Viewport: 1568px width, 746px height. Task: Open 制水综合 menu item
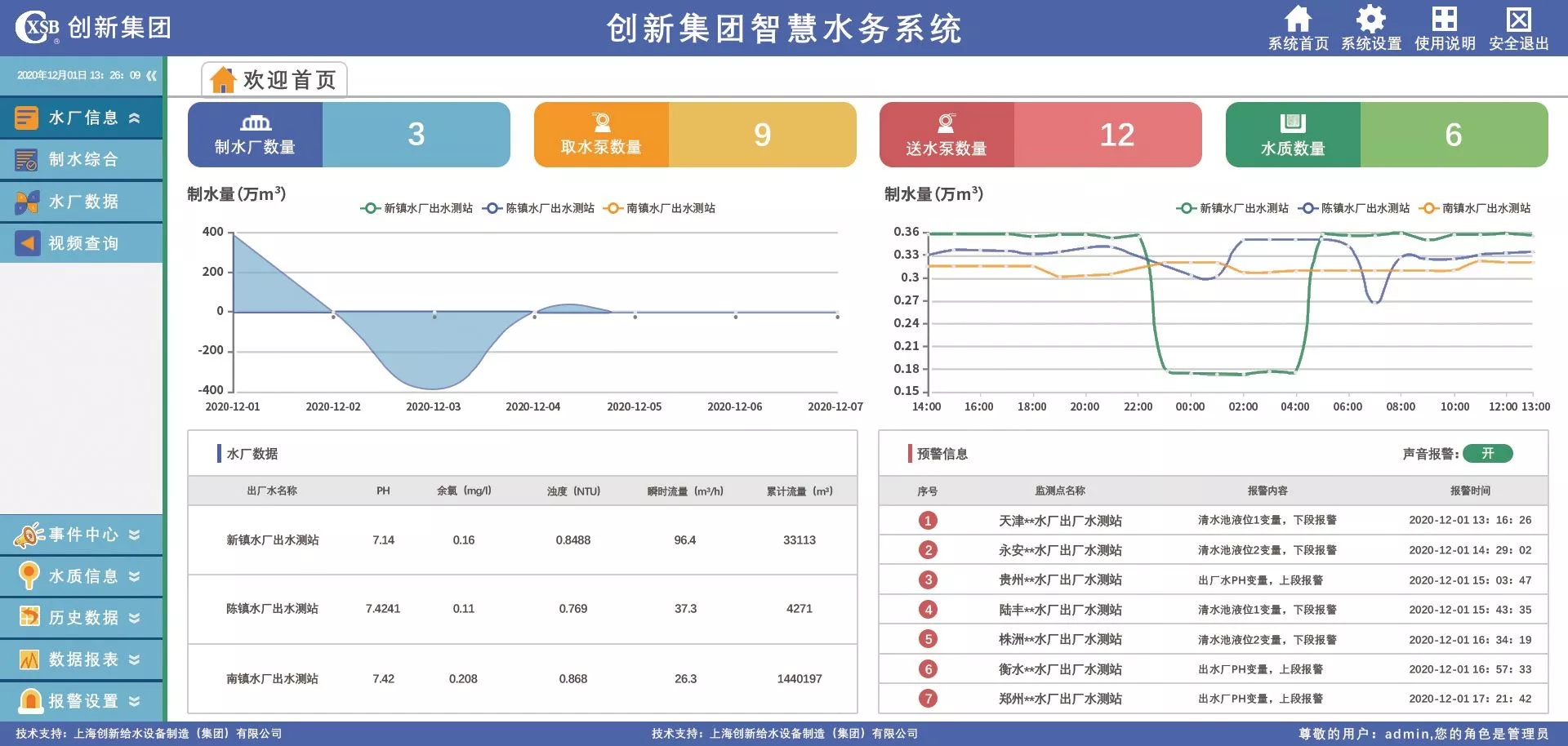point(82,159)
